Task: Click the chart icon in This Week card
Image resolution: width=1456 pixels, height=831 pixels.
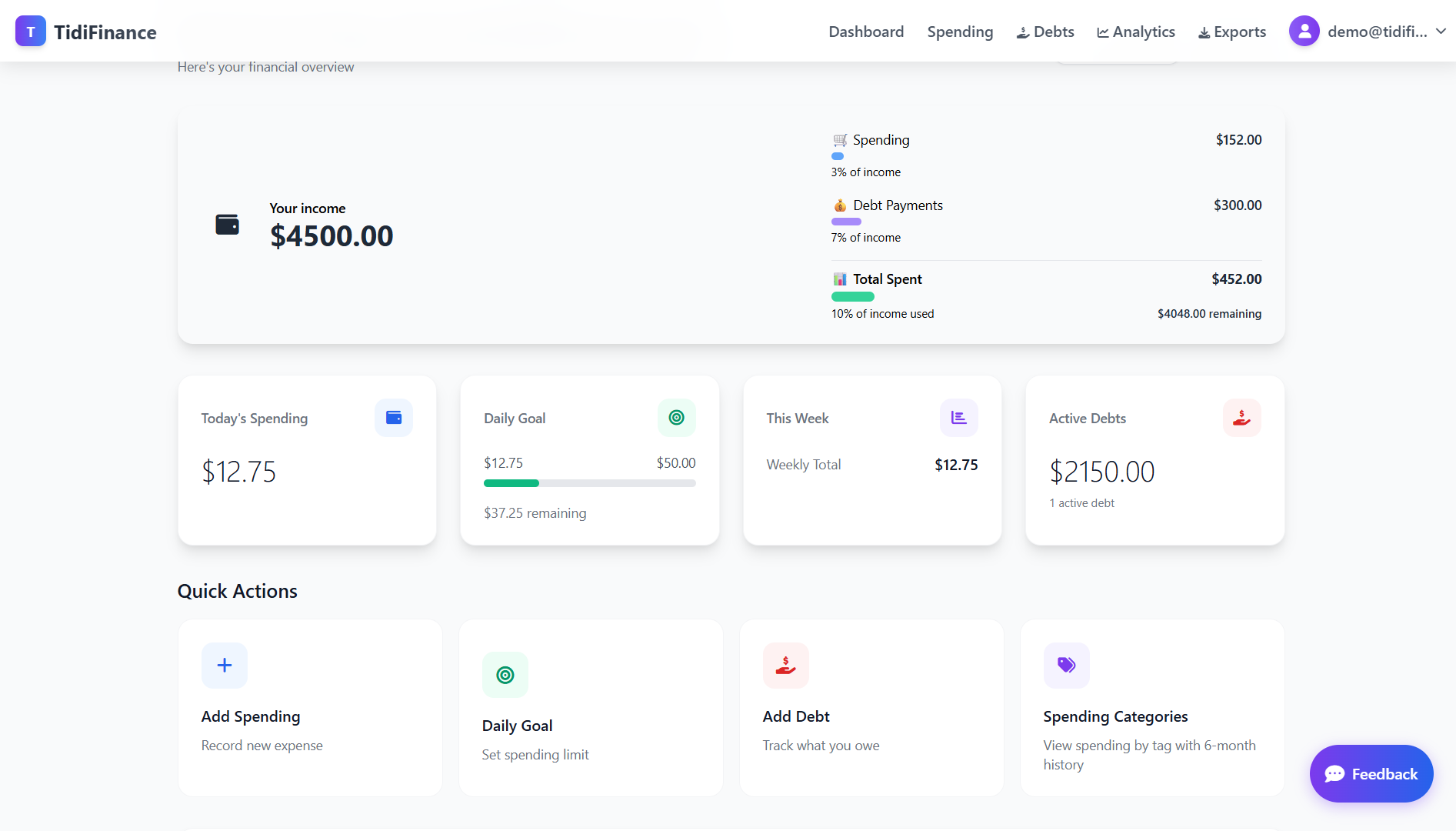Action: pyautogui.click(x=959, y=418)
